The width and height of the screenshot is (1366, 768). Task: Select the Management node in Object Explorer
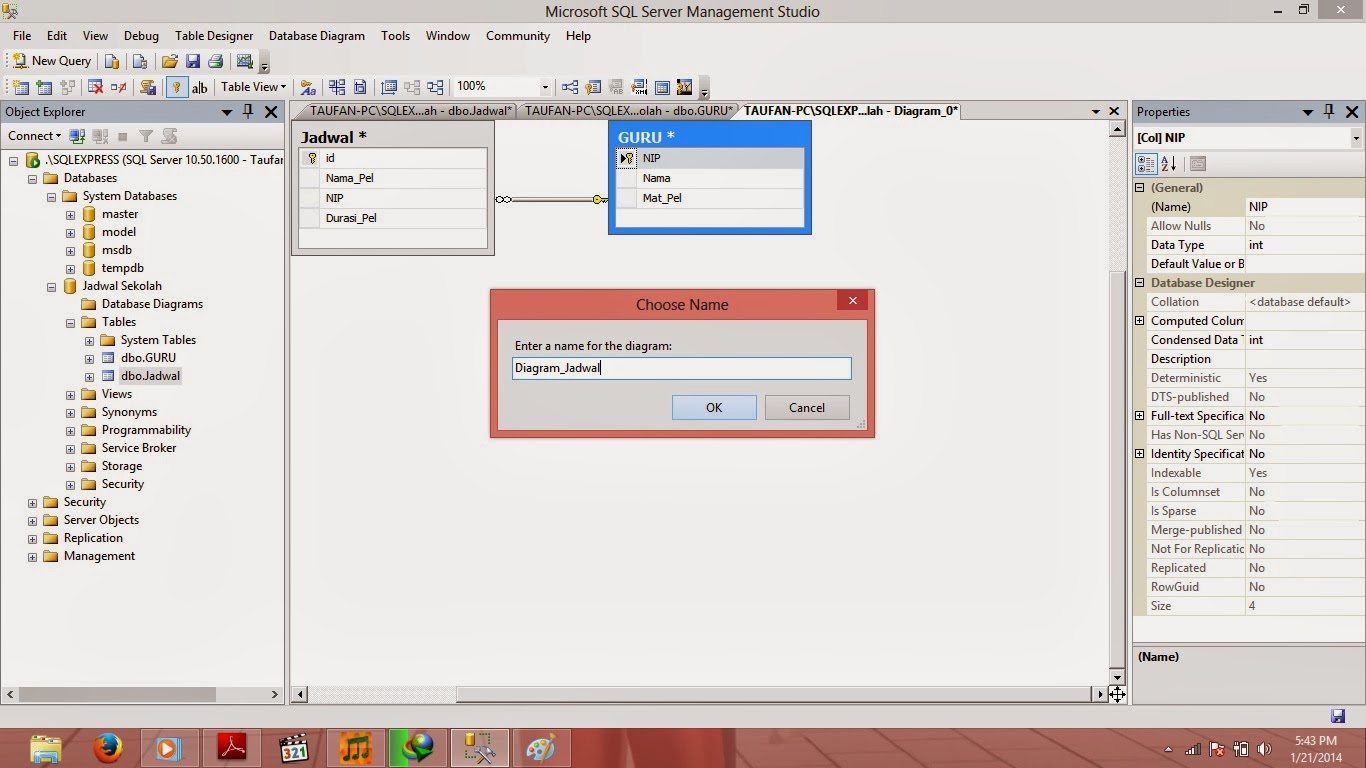[99, 556]
